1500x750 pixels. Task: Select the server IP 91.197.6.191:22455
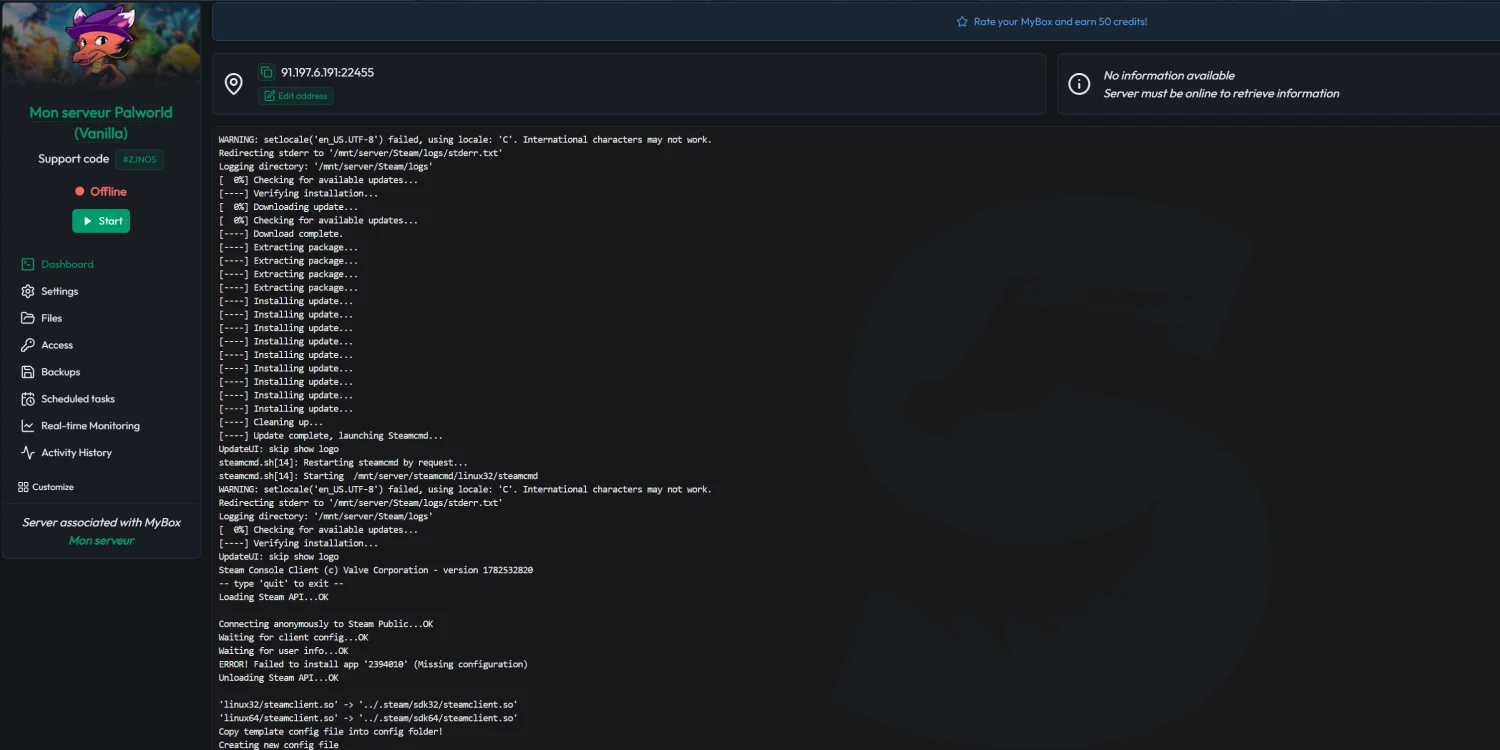coord(327,72)
